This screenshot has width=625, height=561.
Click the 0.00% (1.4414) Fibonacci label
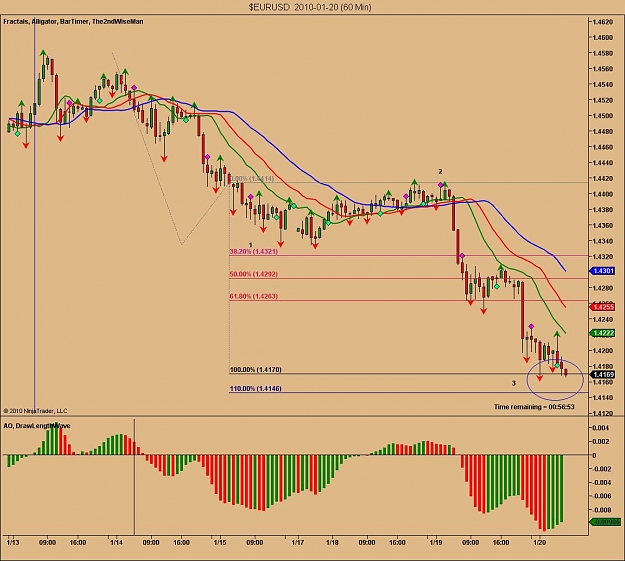(252, 179)
